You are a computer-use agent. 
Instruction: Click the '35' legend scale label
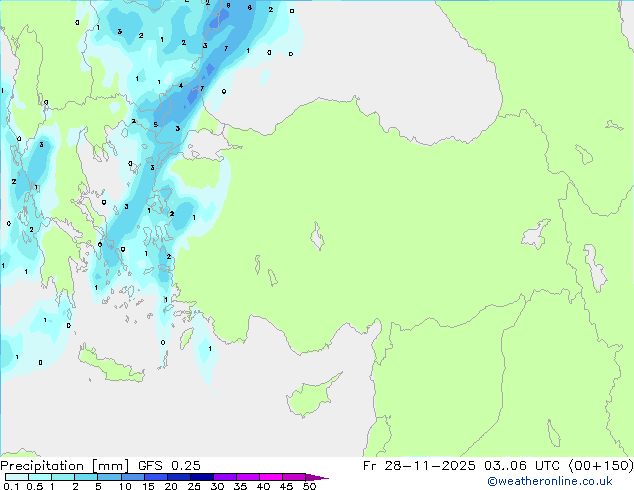click(x=240, y=486)
